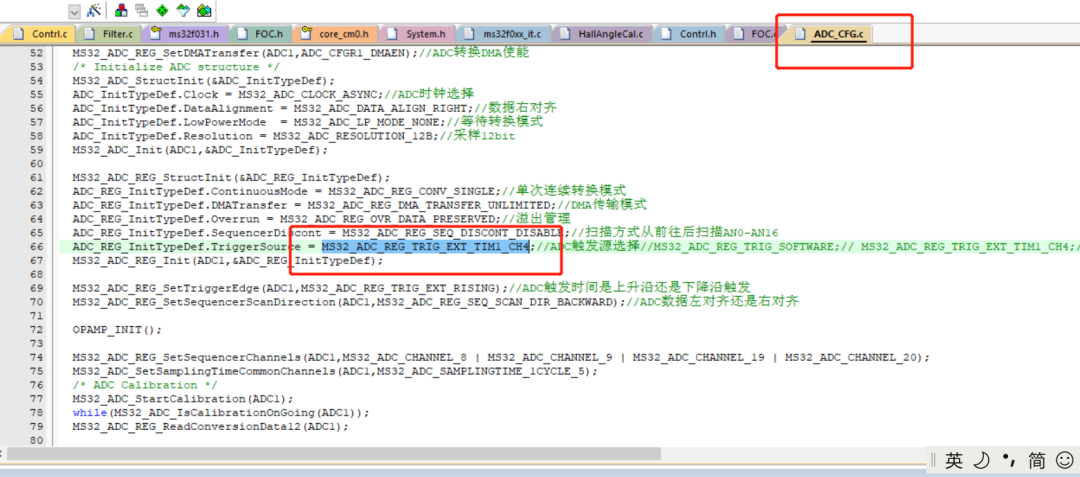Select the active ADC_CFG.c tab
The width and height of the screenshot is (1080, 477).
pyautogui.click(x=829, y=34)
